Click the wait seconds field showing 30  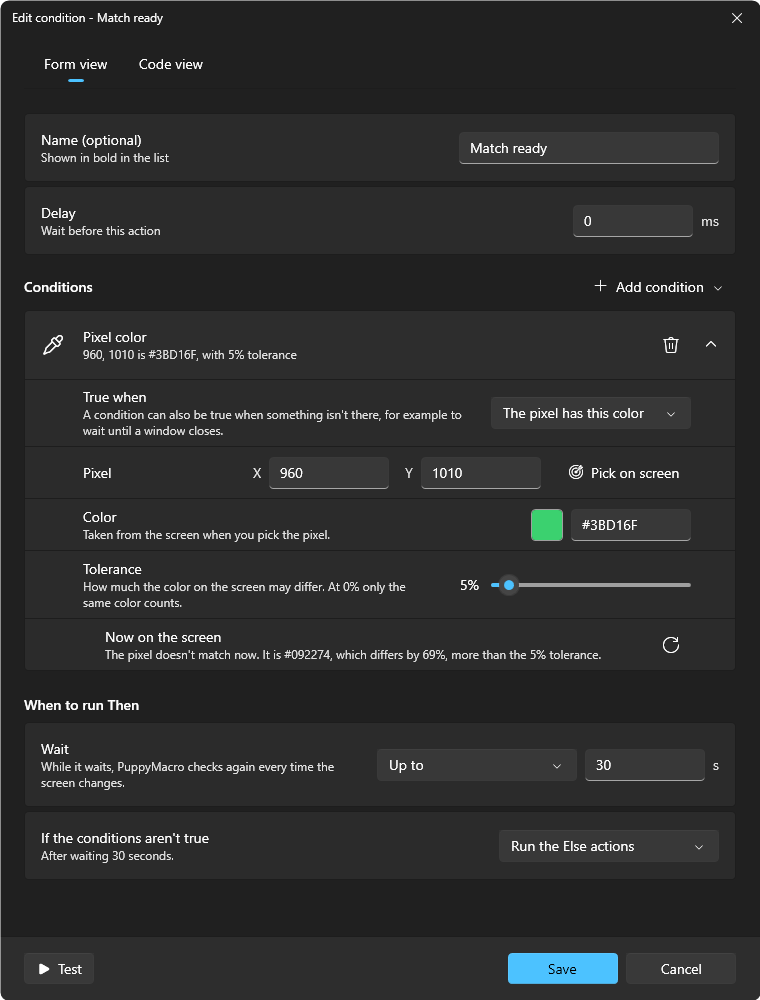pos(645,765)
